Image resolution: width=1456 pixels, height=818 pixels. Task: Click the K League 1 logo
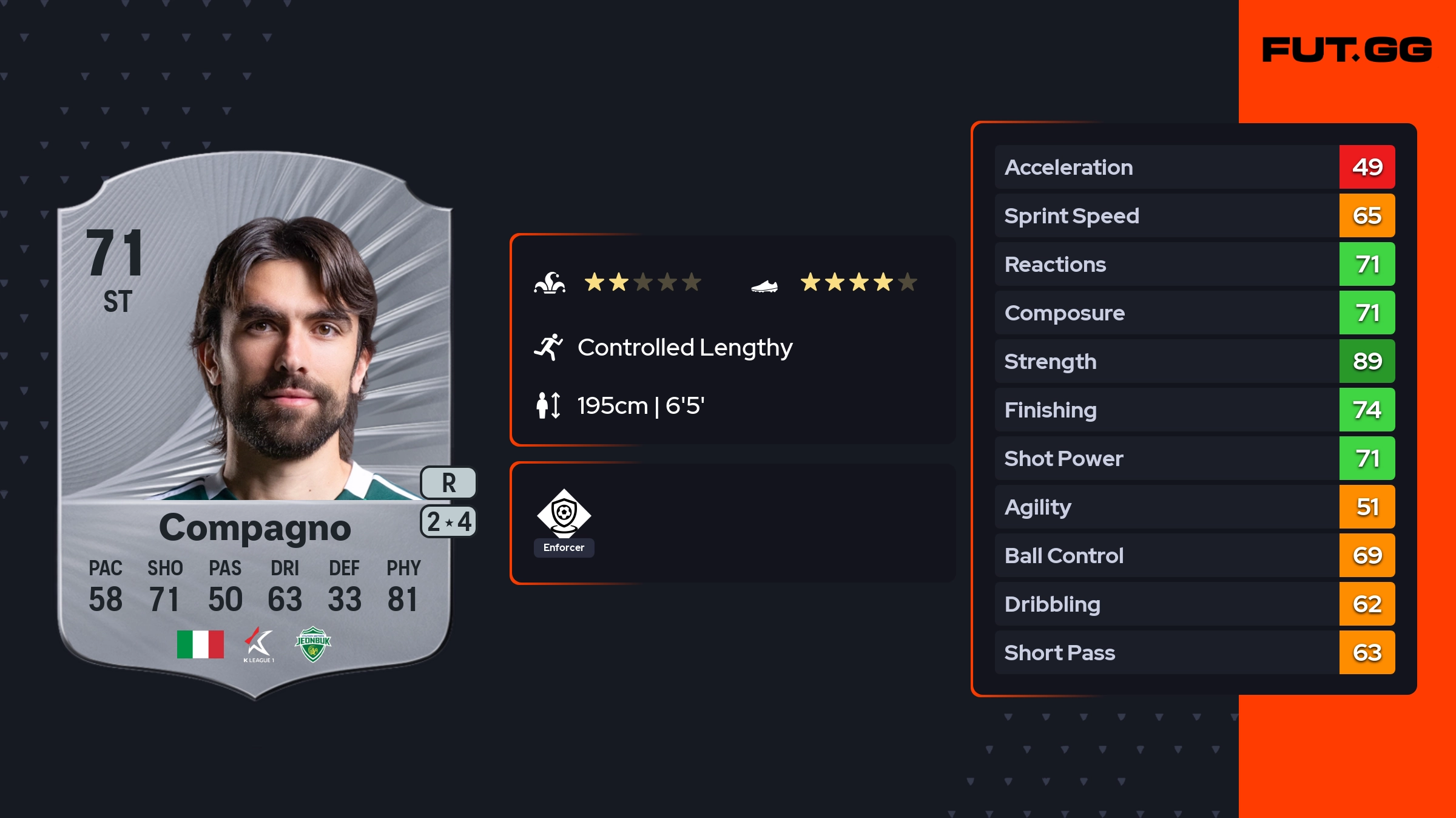[x=259, y=644]
